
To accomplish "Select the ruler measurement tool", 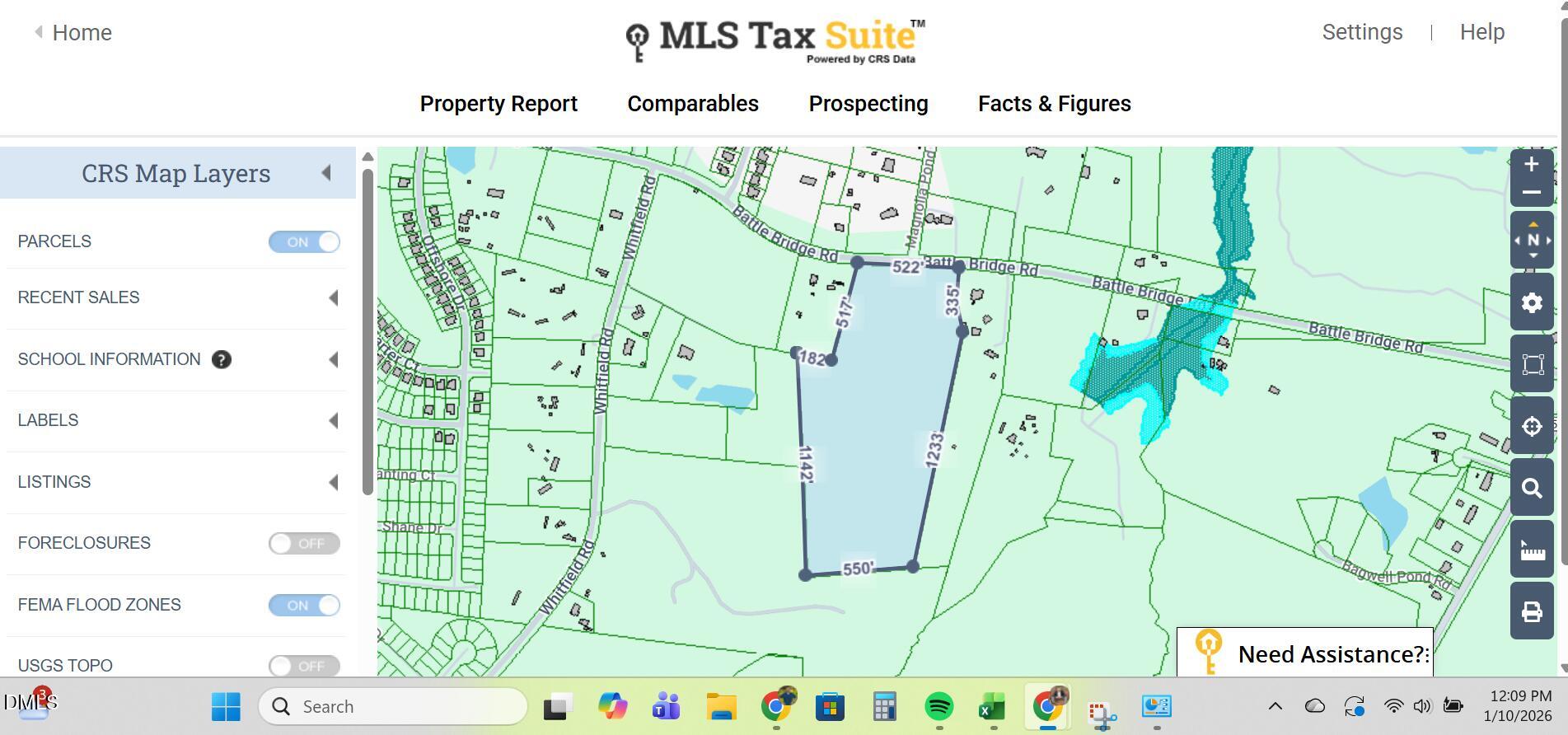I will click(x=1532, y=550).
